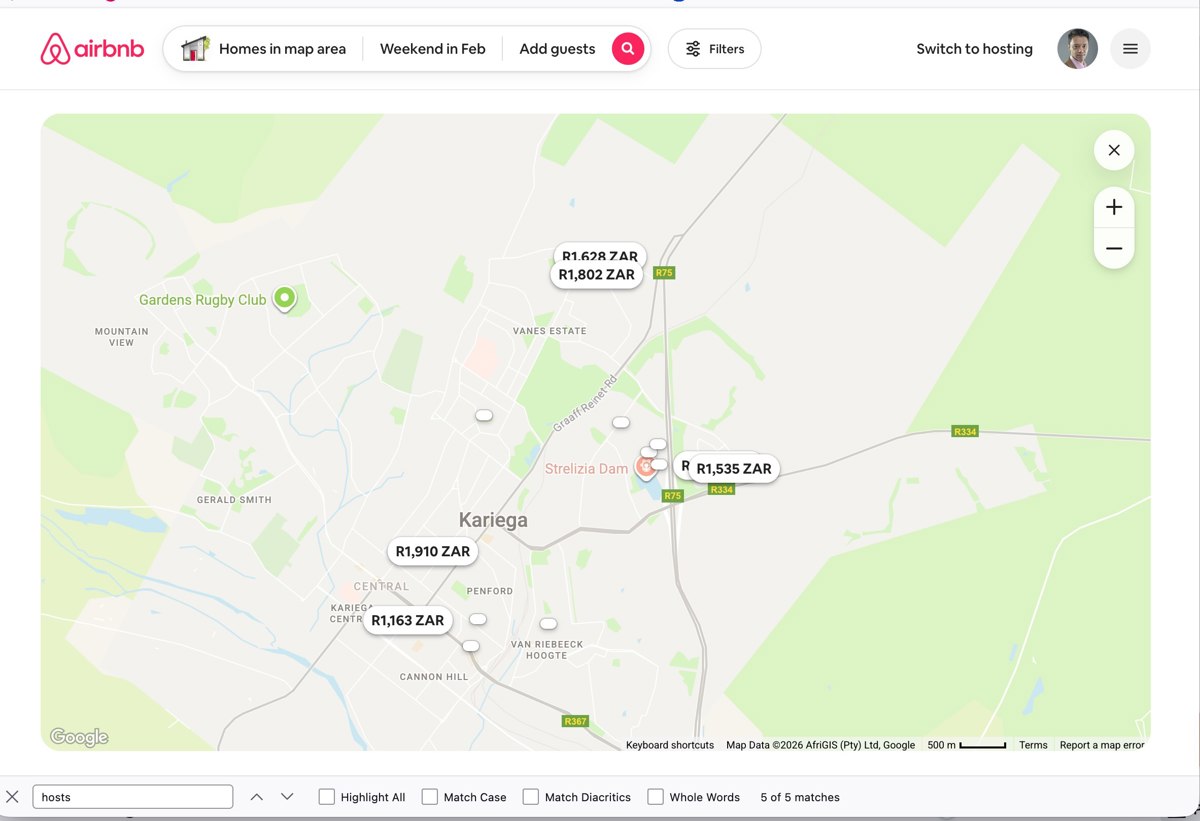Zoom out on the map
Image resolution: width=1200 pixels, height=821 pixels.
pos(1114,248)
